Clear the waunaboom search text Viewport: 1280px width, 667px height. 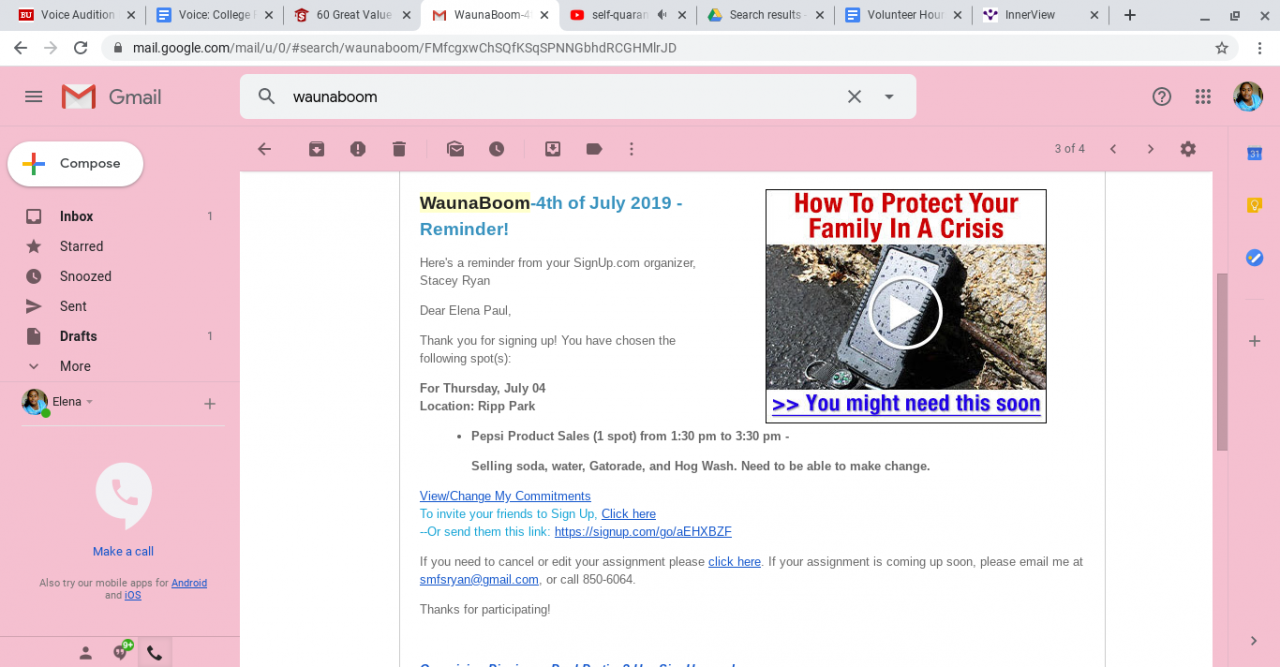click(854, 96)
